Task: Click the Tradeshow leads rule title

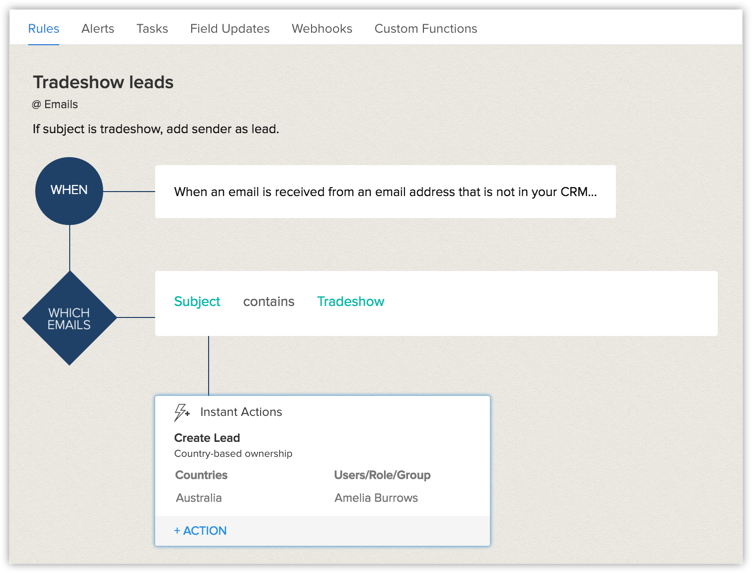Action: coord(103,83)
